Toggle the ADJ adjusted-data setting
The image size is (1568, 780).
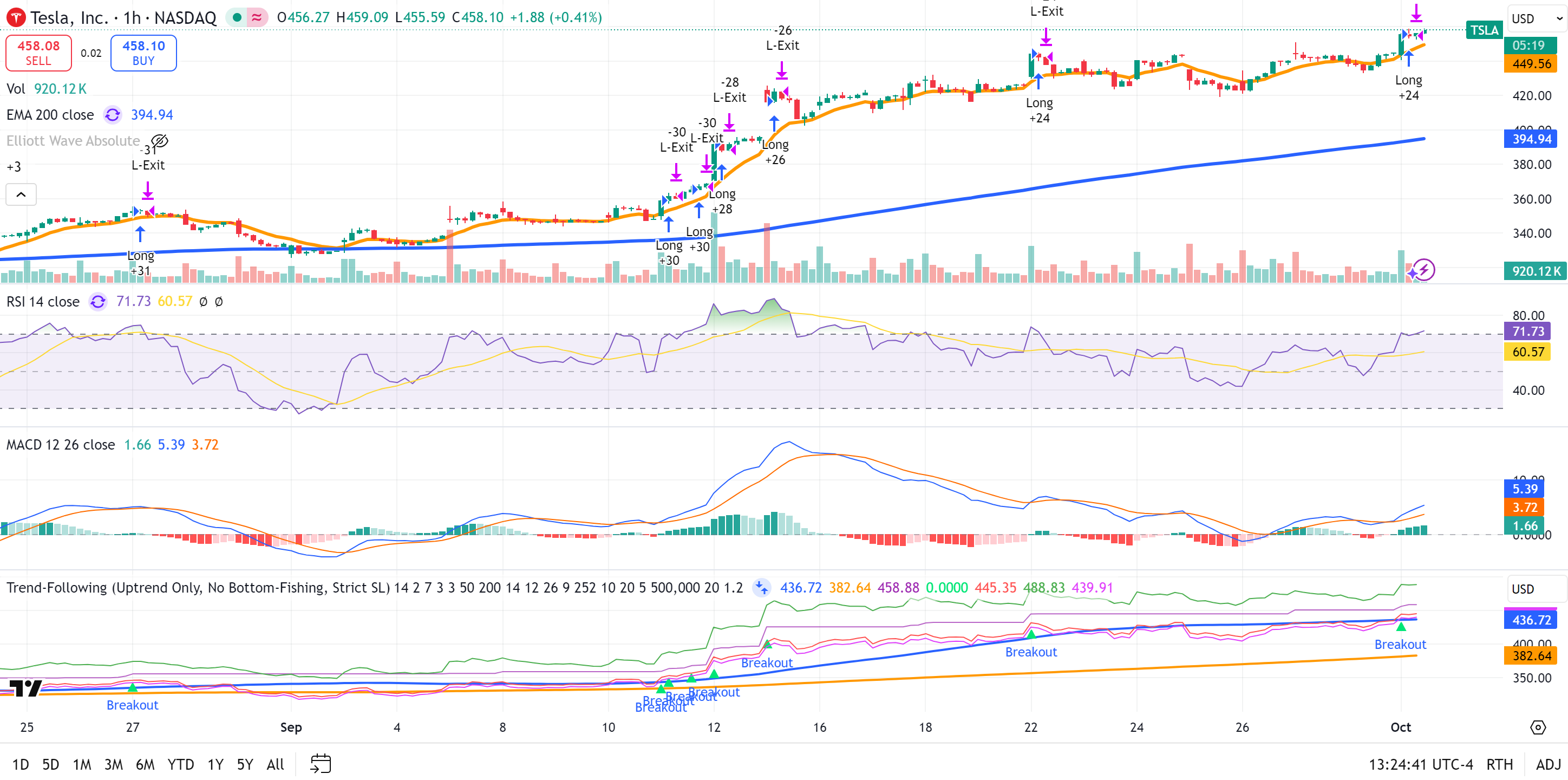1548,765
